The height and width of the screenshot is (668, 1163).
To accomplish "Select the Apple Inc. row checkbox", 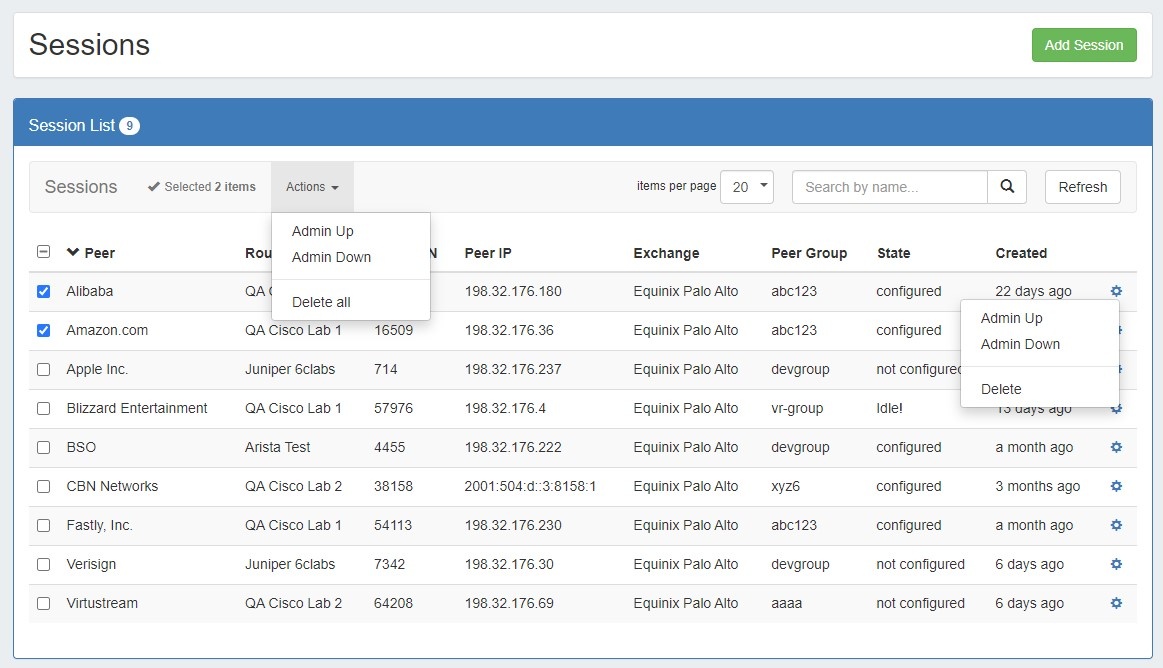I will point(43,369).
